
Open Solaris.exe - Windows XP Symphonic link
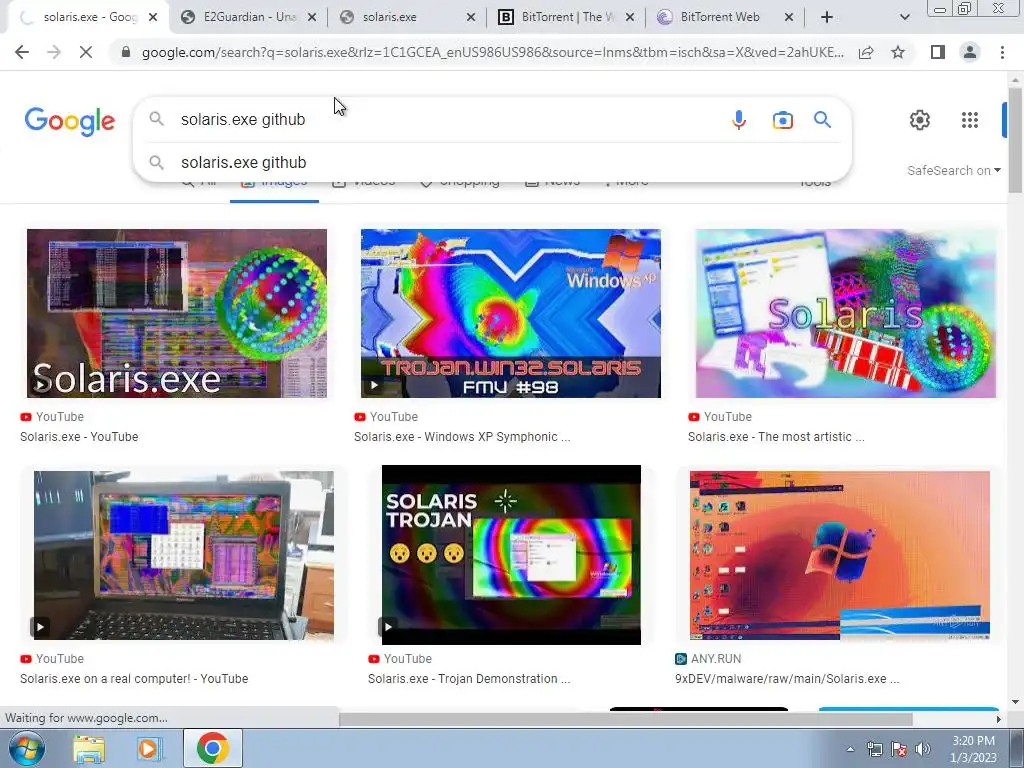pos(462,437)
